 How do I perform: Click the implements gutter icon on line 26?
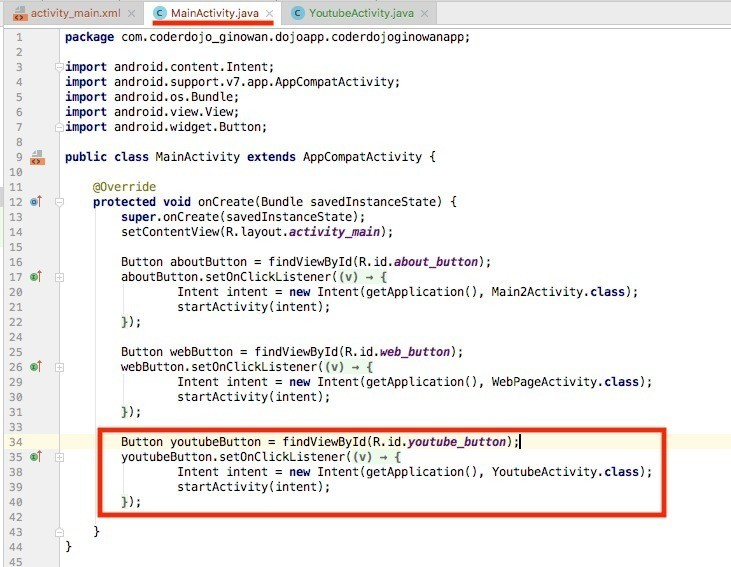pyautogui.click(x=36, y=367)
